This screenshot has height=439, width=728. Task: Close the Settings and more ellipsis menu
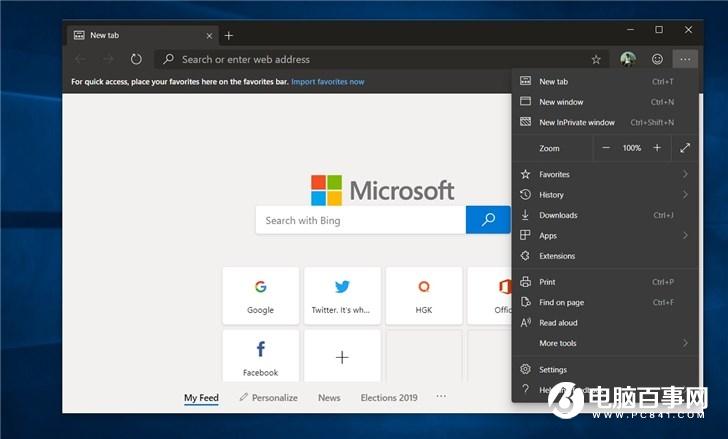[x=685, y=59]
